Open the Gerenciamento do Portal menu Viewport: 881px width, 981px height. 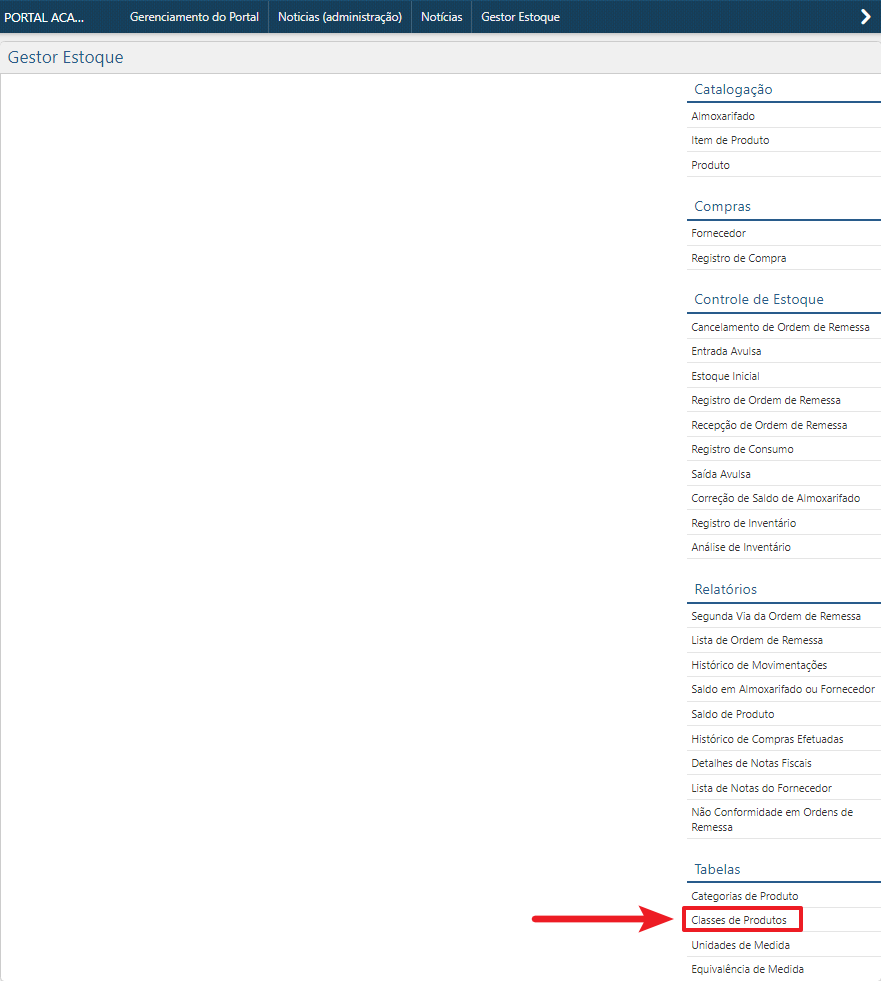click(x=194, y=16)
